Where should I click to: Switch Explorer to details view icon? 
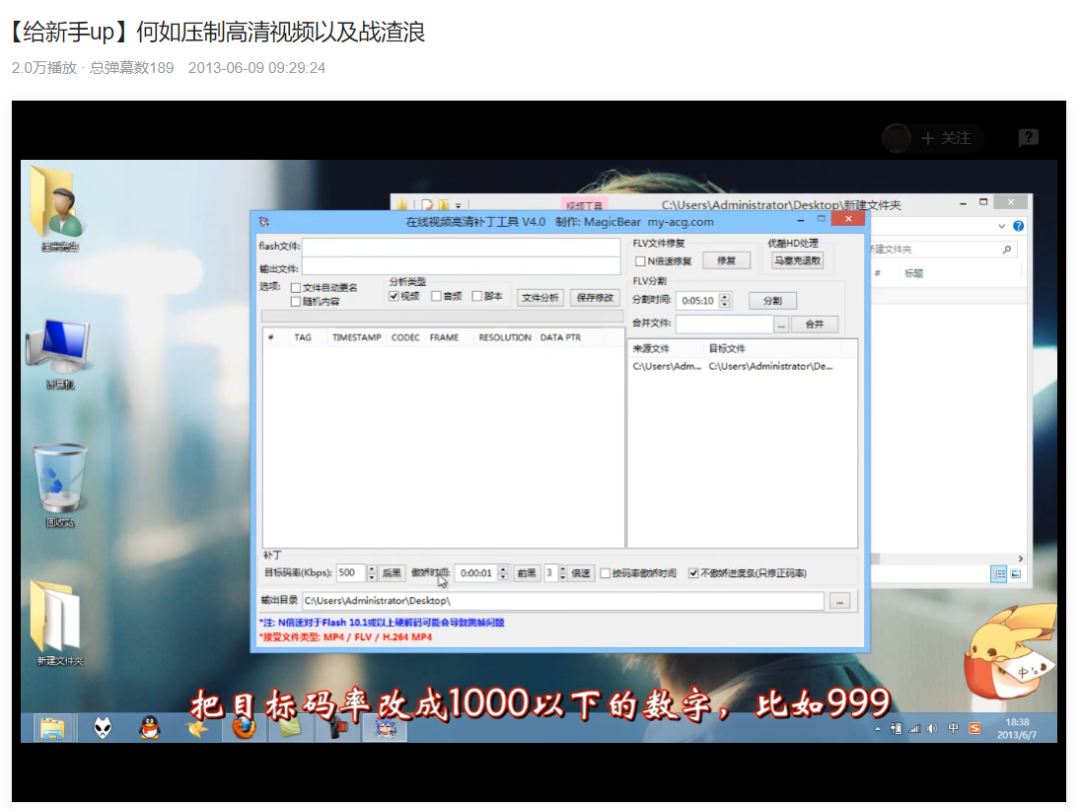pyautogui.click(x=999, y=574)
